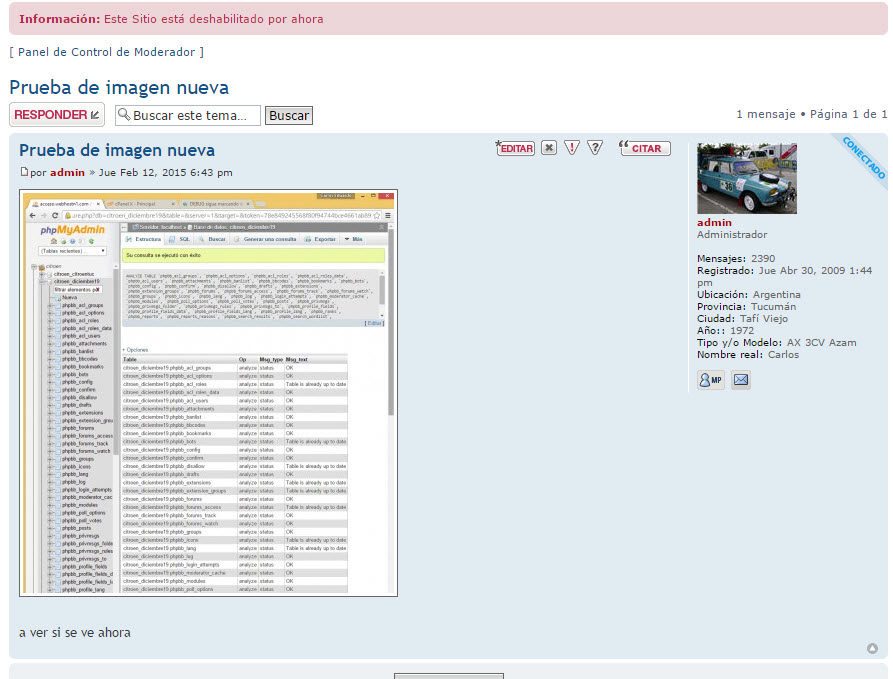893x679 pixels.
Task: Open admin profile from username under avatar
Action: point(714,222)
